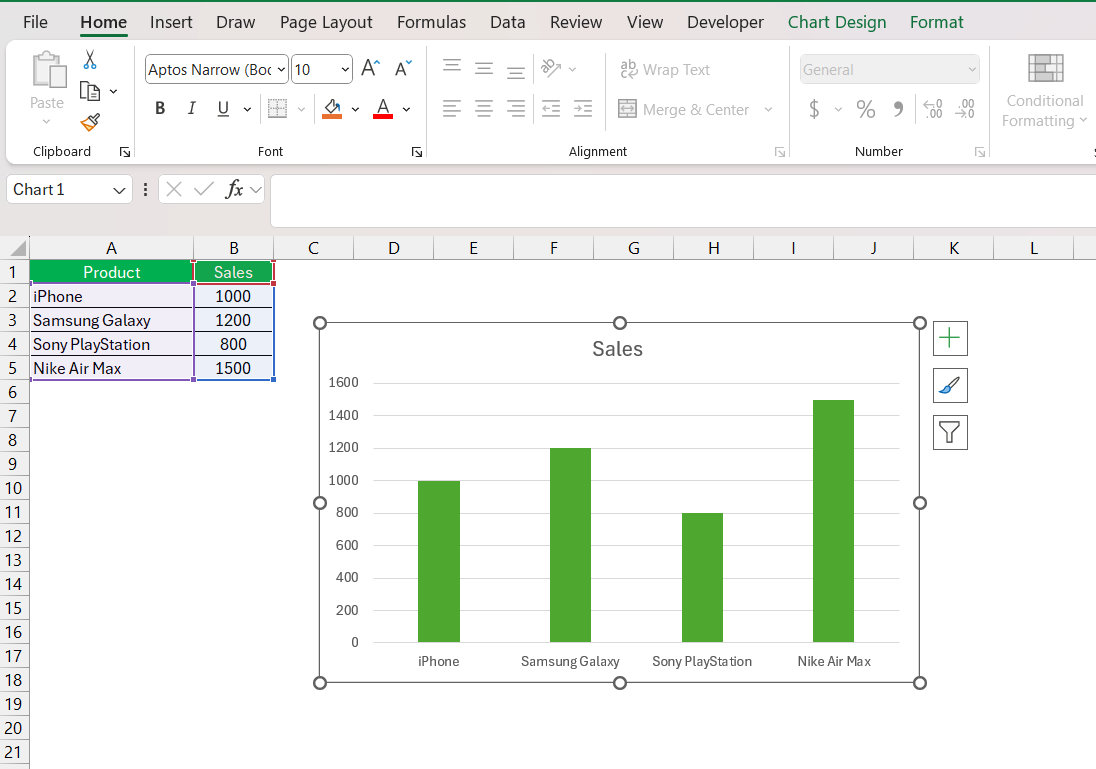1096x769 pixels.
Task: Open Clipboard dialog launcher
Action: (x=124, y=152)
